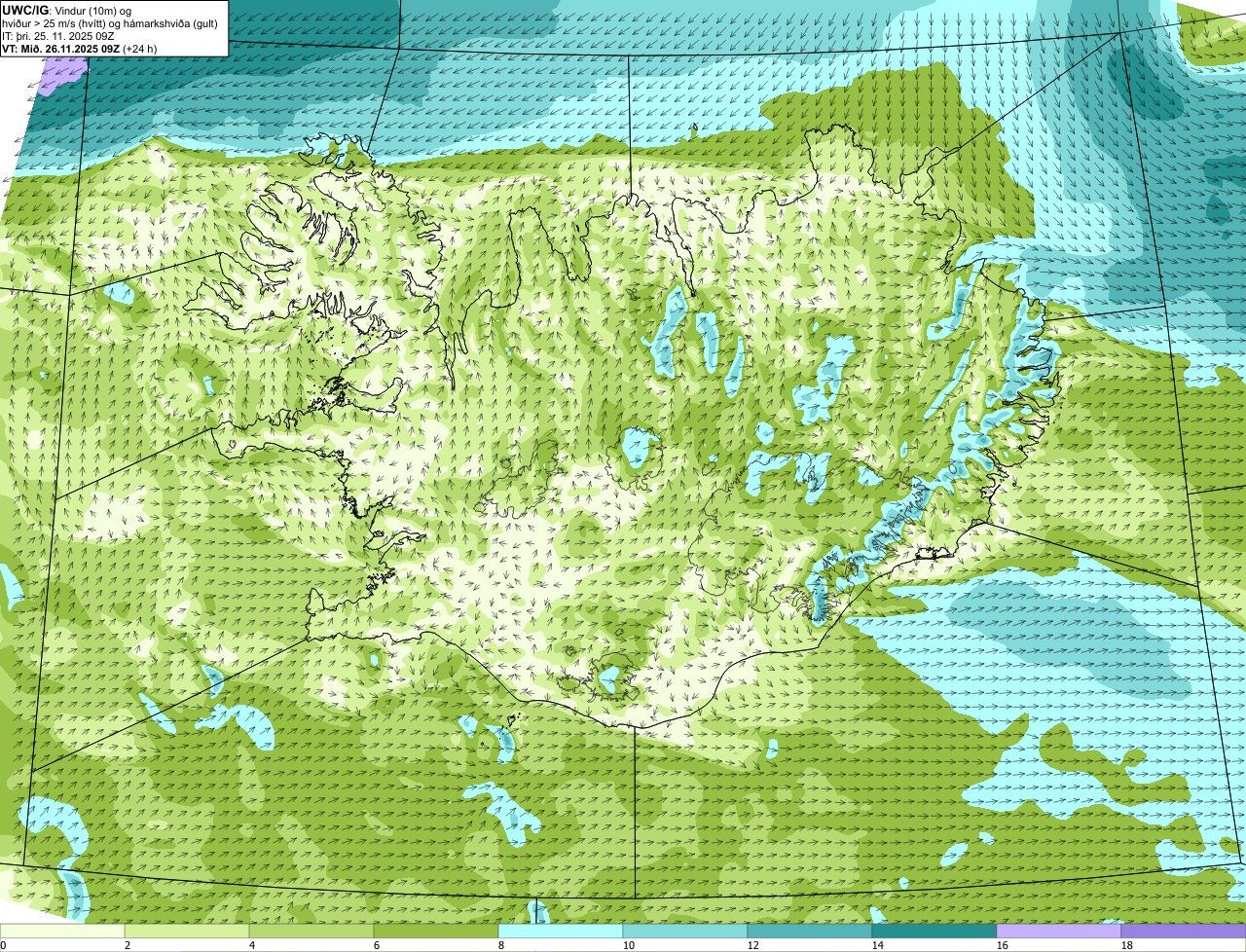Click the legend label "12"
Viewport: 1246px width, 952px height.
coord(753,945)
